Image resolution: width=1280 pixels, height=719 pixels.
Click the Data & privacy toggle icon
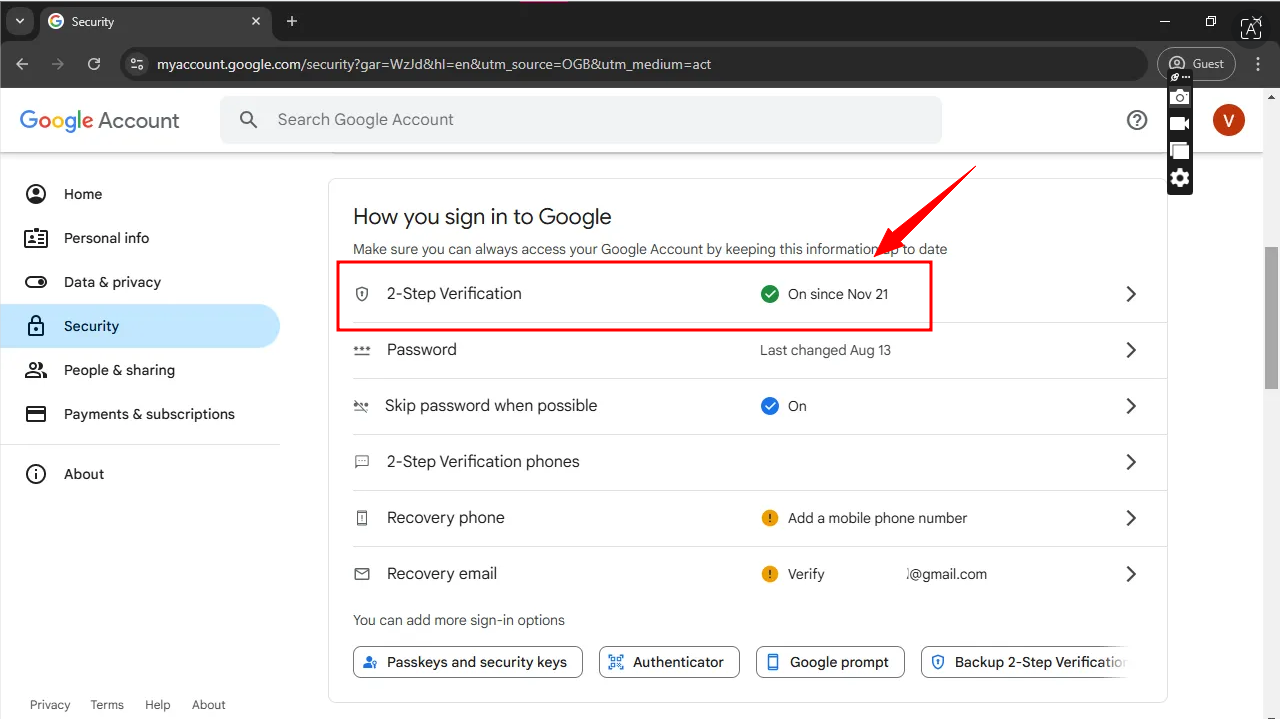(36, 282)
